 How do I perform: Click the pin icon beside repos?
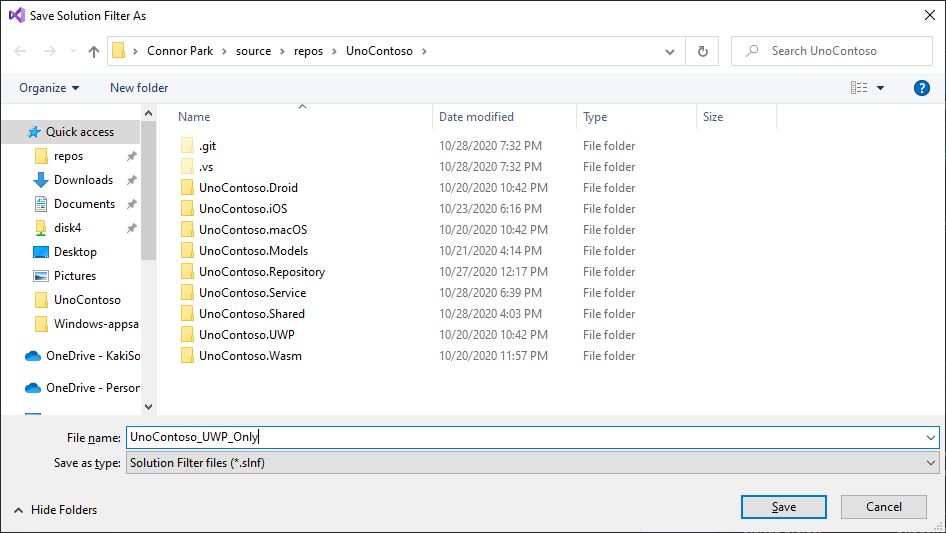(132, 156)
